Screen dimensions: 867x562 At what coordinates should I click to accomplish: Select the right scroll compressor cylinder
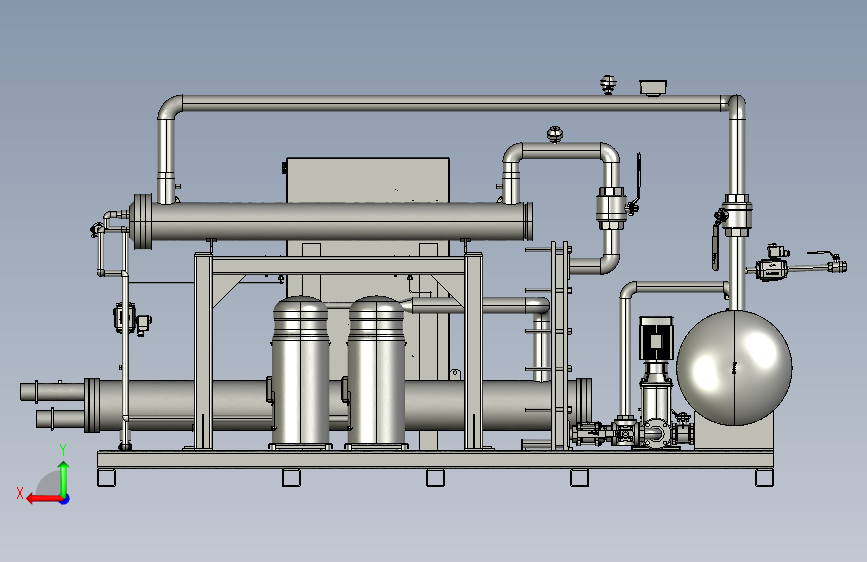pos(377,372)
